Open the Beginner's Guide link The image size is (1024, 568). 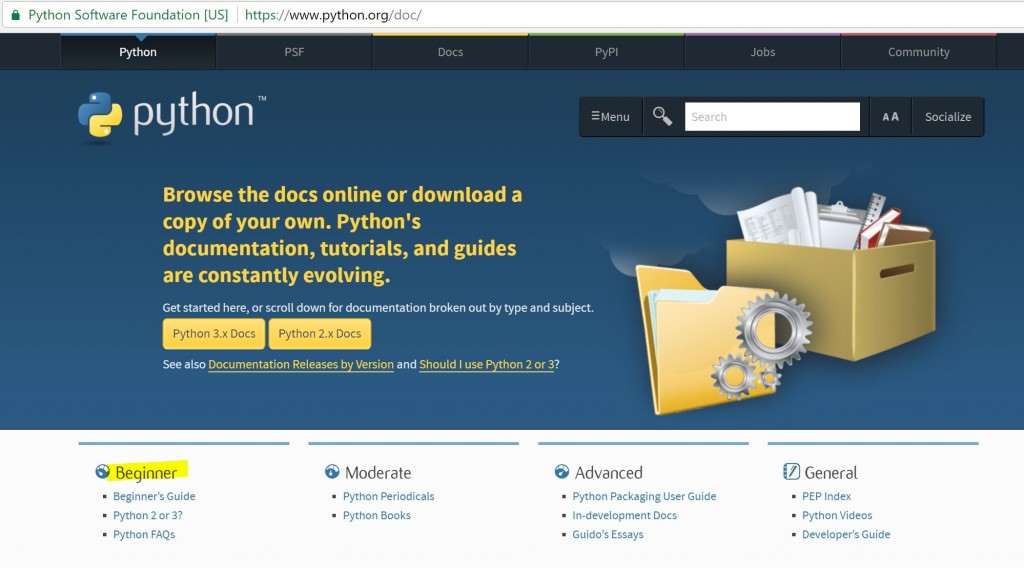154,496
